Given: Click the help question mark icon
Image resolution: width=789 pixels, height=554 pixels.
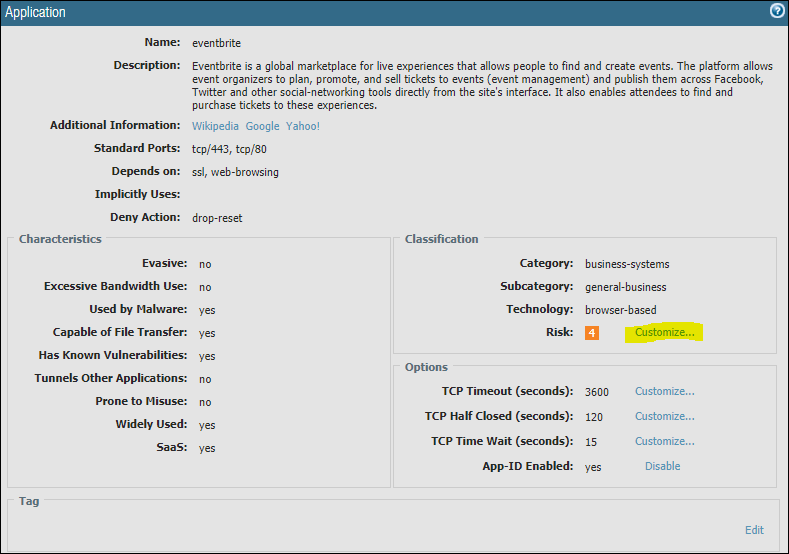Looking at the screenshot, I should click(776, 12).
